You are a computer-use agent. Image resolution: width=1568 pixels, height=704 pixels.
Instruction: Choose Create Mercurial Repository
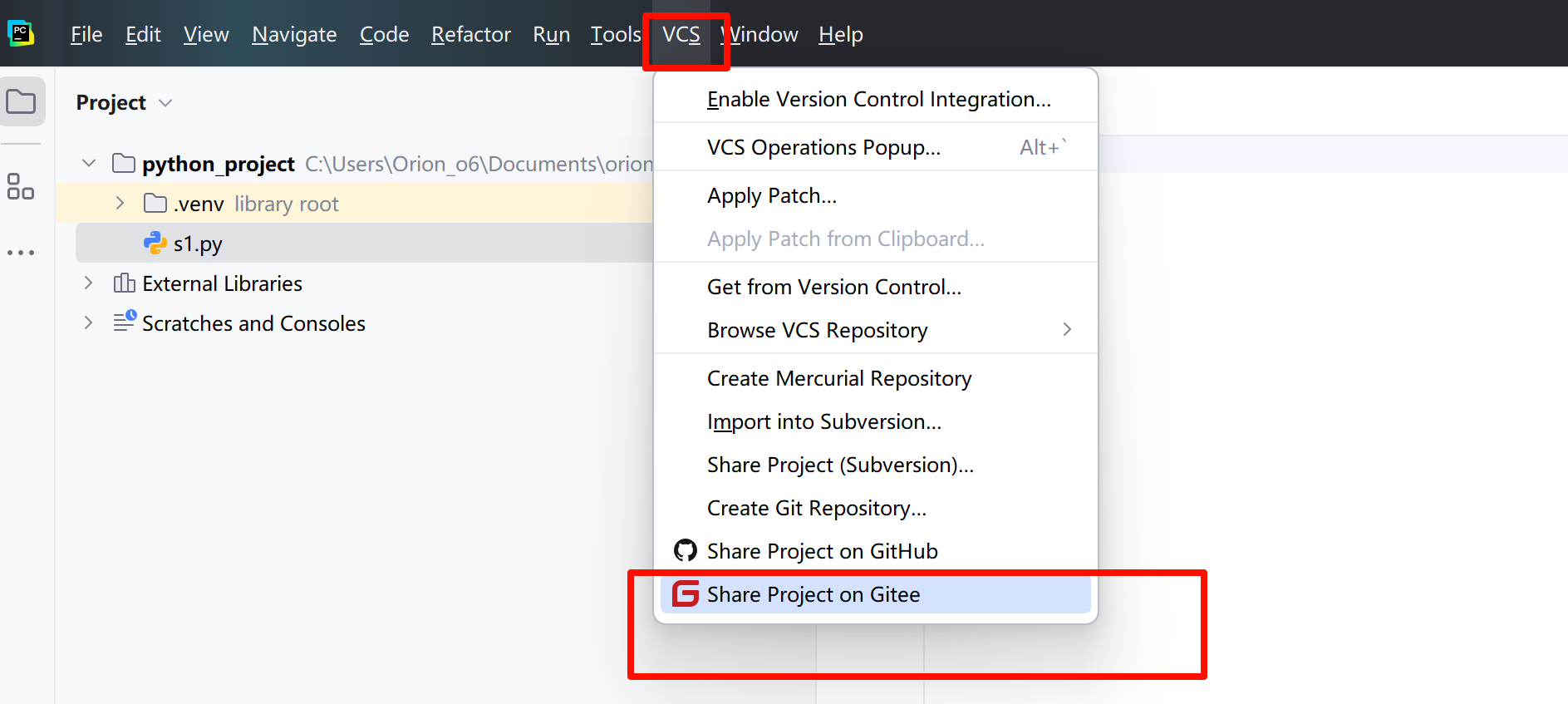click(876, 378)
